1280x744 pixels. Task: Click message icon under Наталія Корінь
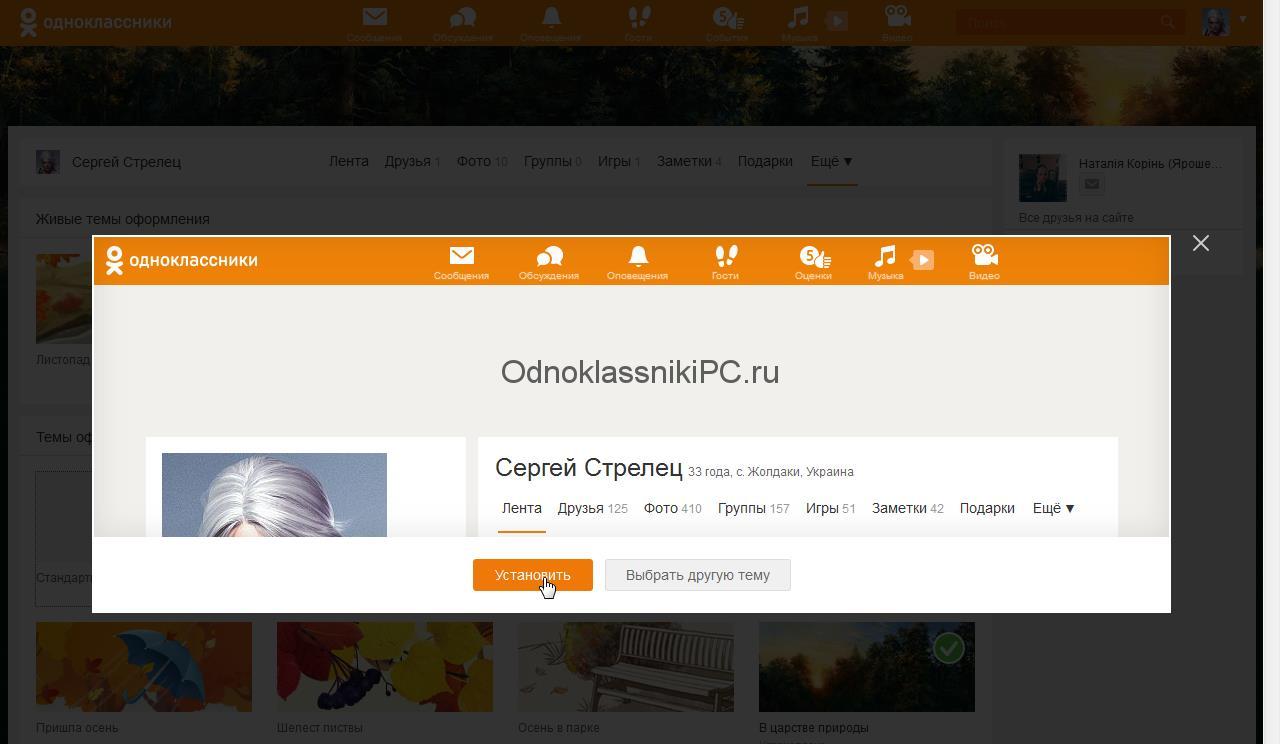(x=1092, y=184)
